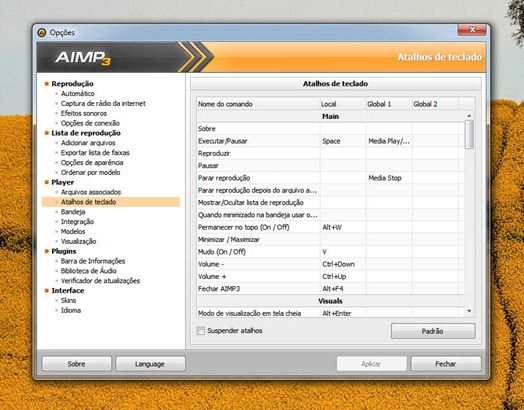Open the Automático settings page
Viewport: 524px width, 410px height.
pos(77,94)
